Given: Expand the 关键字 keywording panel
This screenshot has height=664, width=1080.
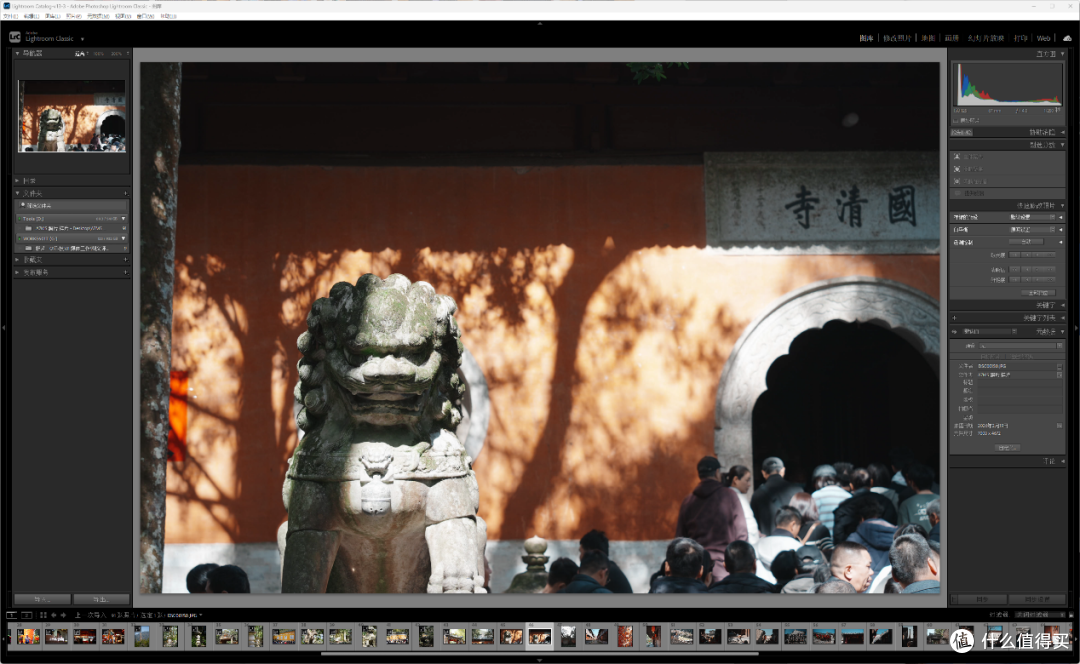Looking at the screenshot, I should click(1063, 305).
